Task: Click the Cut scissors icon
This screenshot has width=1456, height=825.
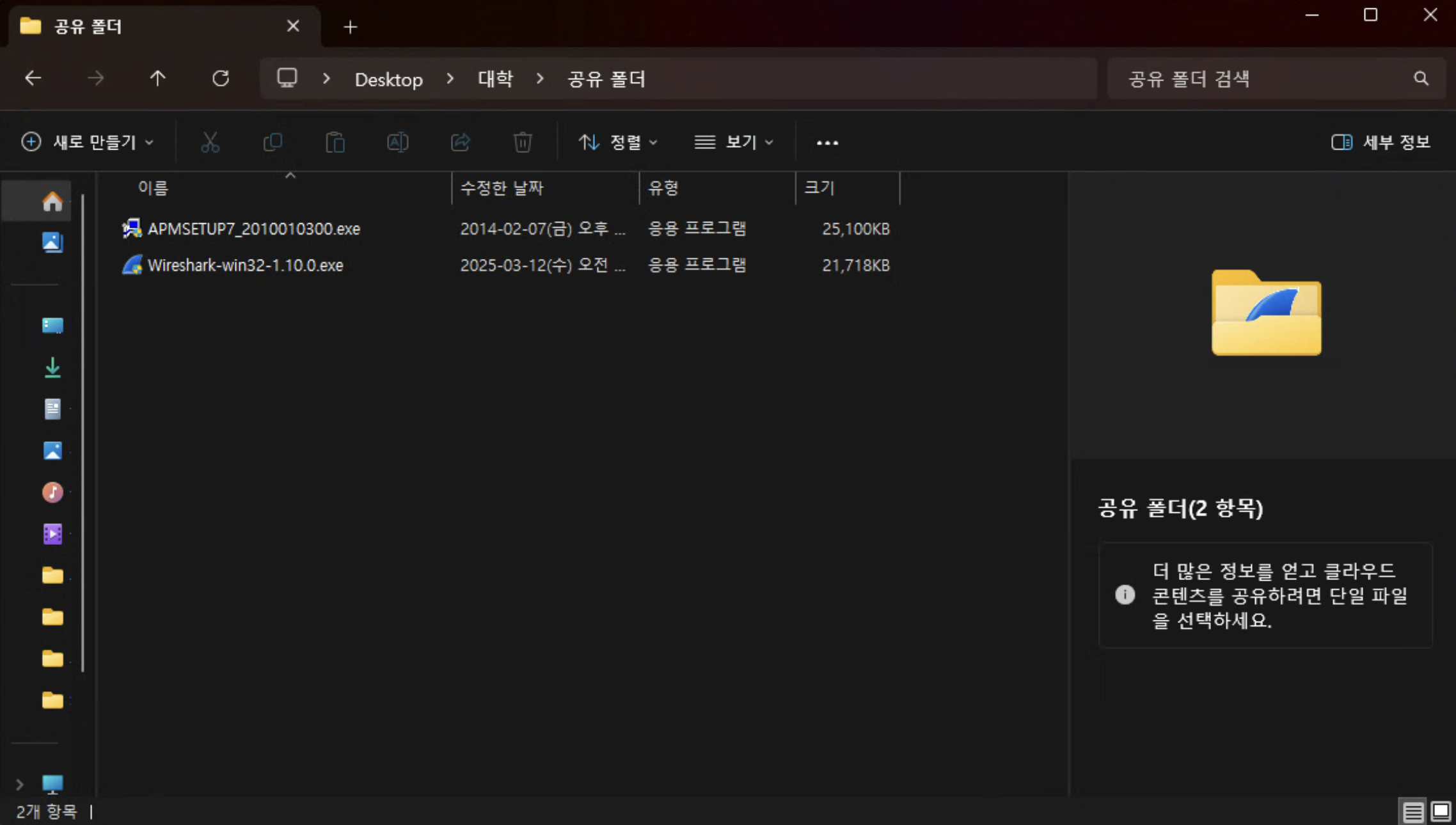Action: [210, 142]
